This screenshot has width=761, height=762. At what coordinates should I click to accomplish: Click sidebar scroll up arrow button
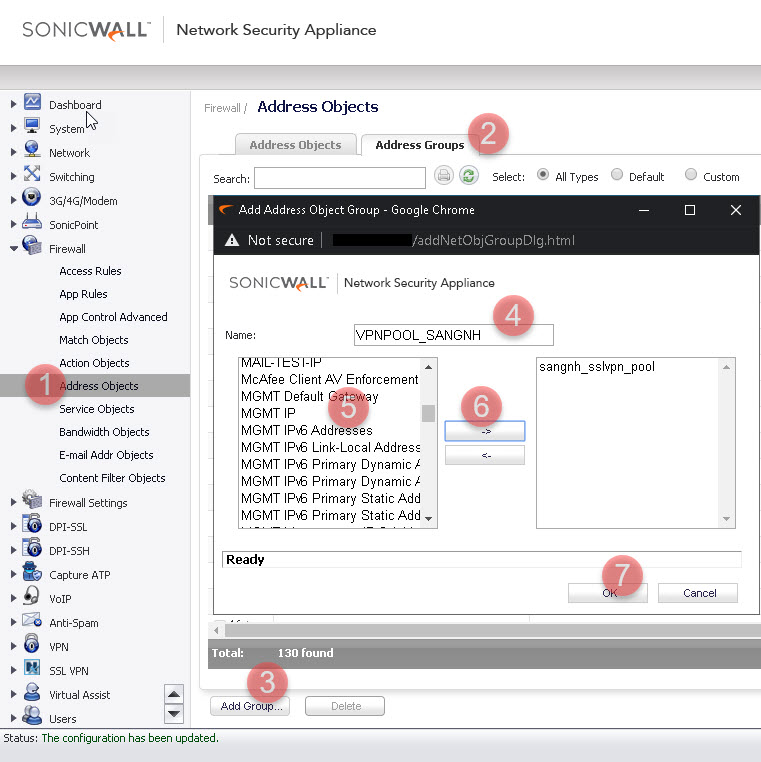[174, 694]
